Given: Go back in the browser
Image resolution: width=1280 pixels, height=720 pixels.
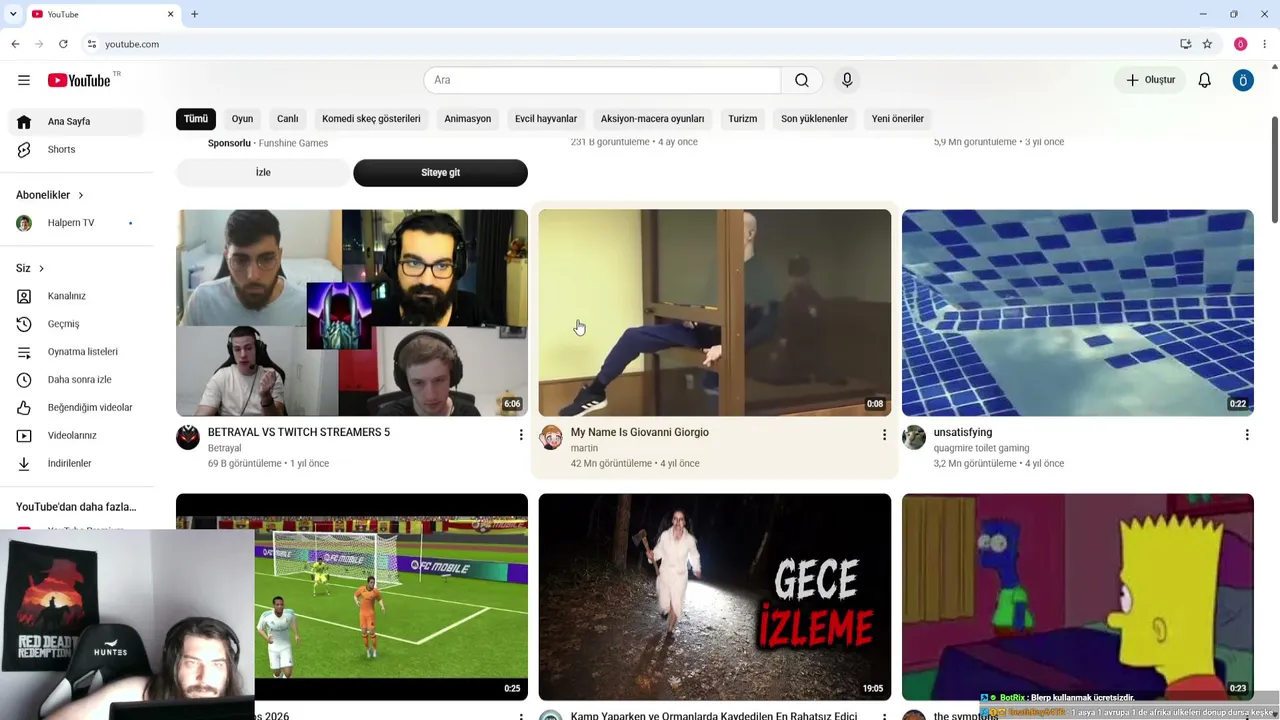Looking at the screenshot, I should coord(15,44).
